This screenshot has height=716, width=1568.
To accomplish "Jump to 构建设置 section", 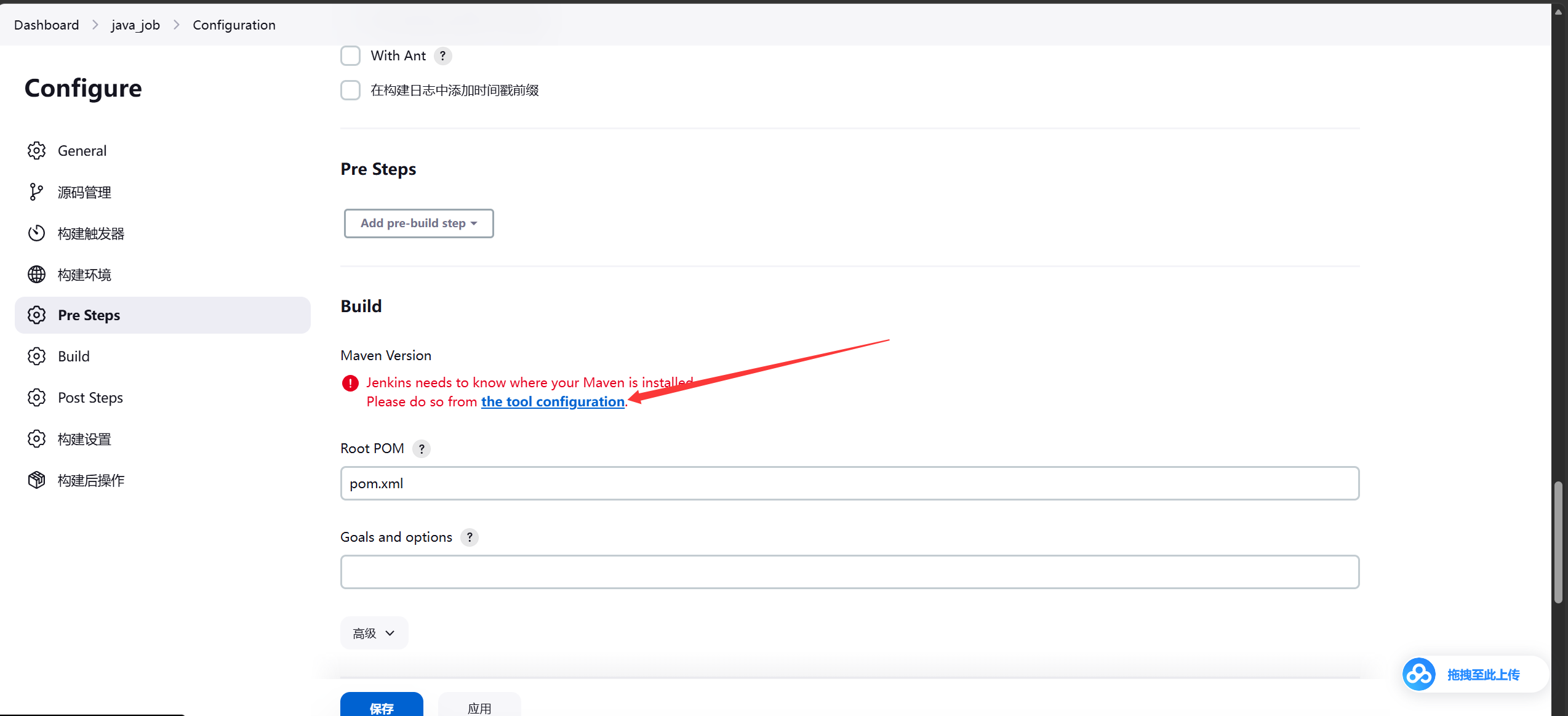I will (162, 439).
